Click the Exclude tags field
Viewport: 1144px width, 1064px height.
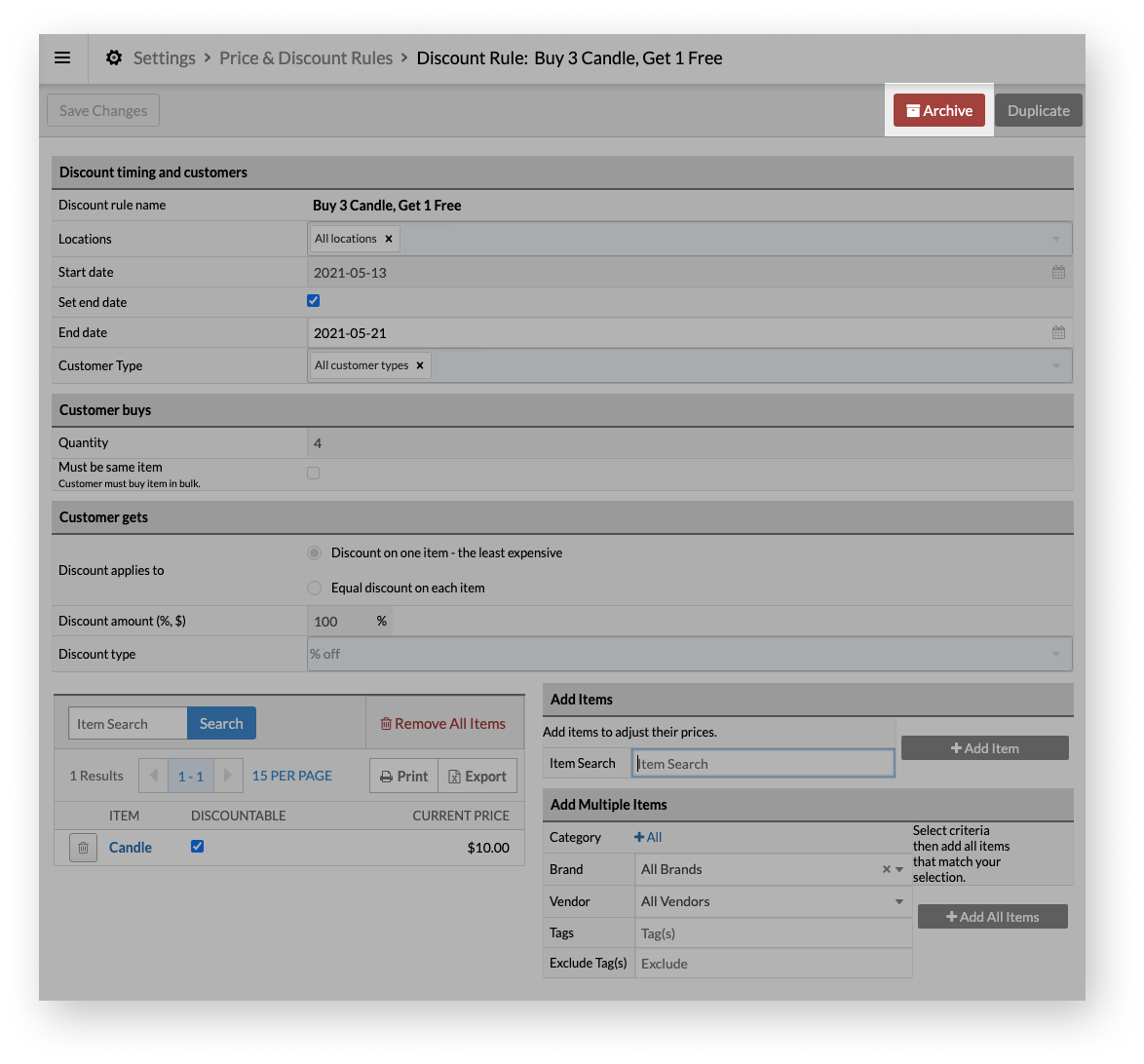(774, 964)
